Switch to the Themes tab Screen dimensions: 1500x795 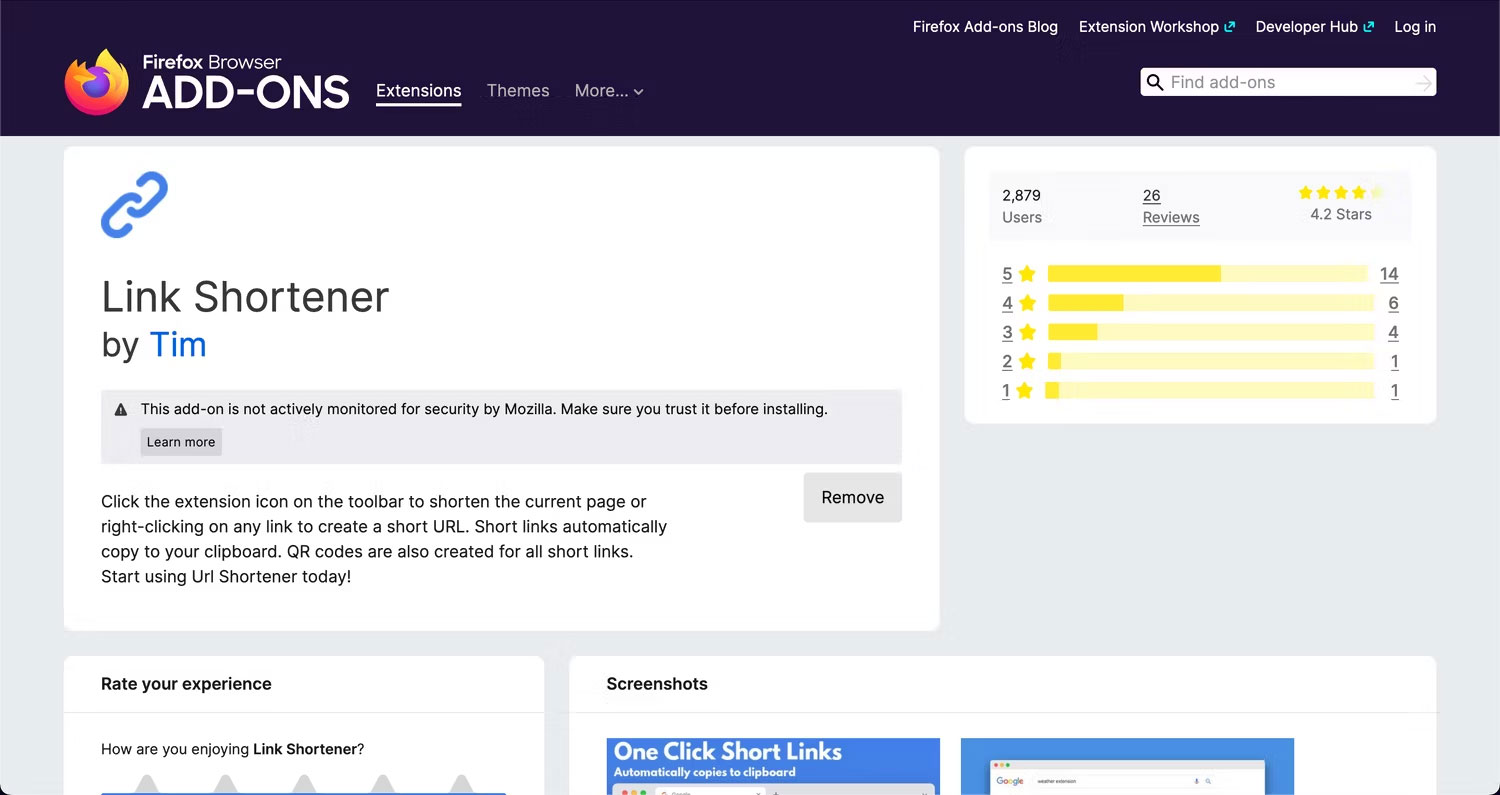click(x=518, y=91)
